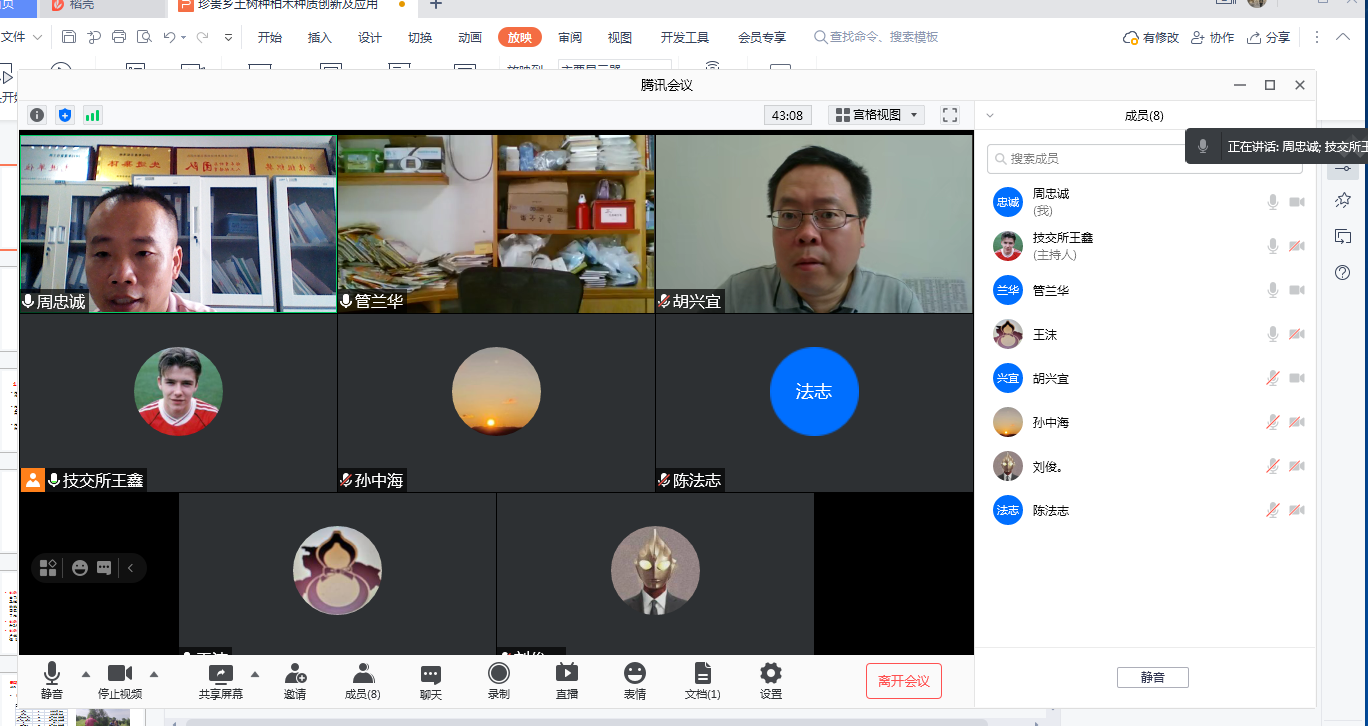Start recording with 录制 button
The width and height of the screenshot is (1368, 726).
[499, 680]
